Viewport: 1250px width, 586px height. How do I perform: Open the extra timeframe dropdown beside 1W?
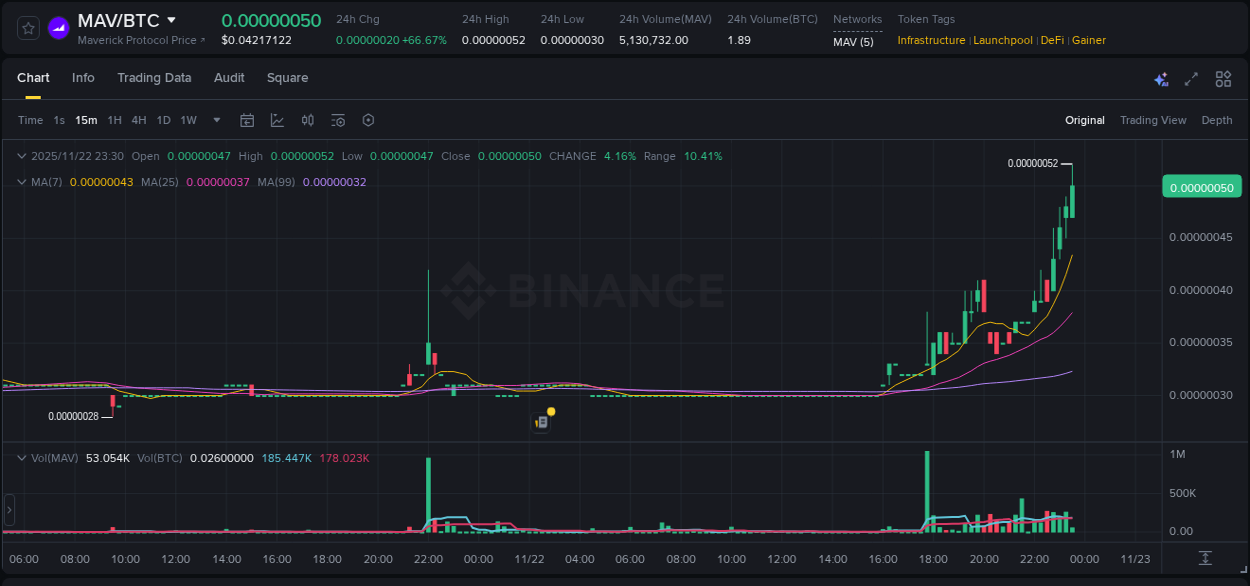point(215,120)
